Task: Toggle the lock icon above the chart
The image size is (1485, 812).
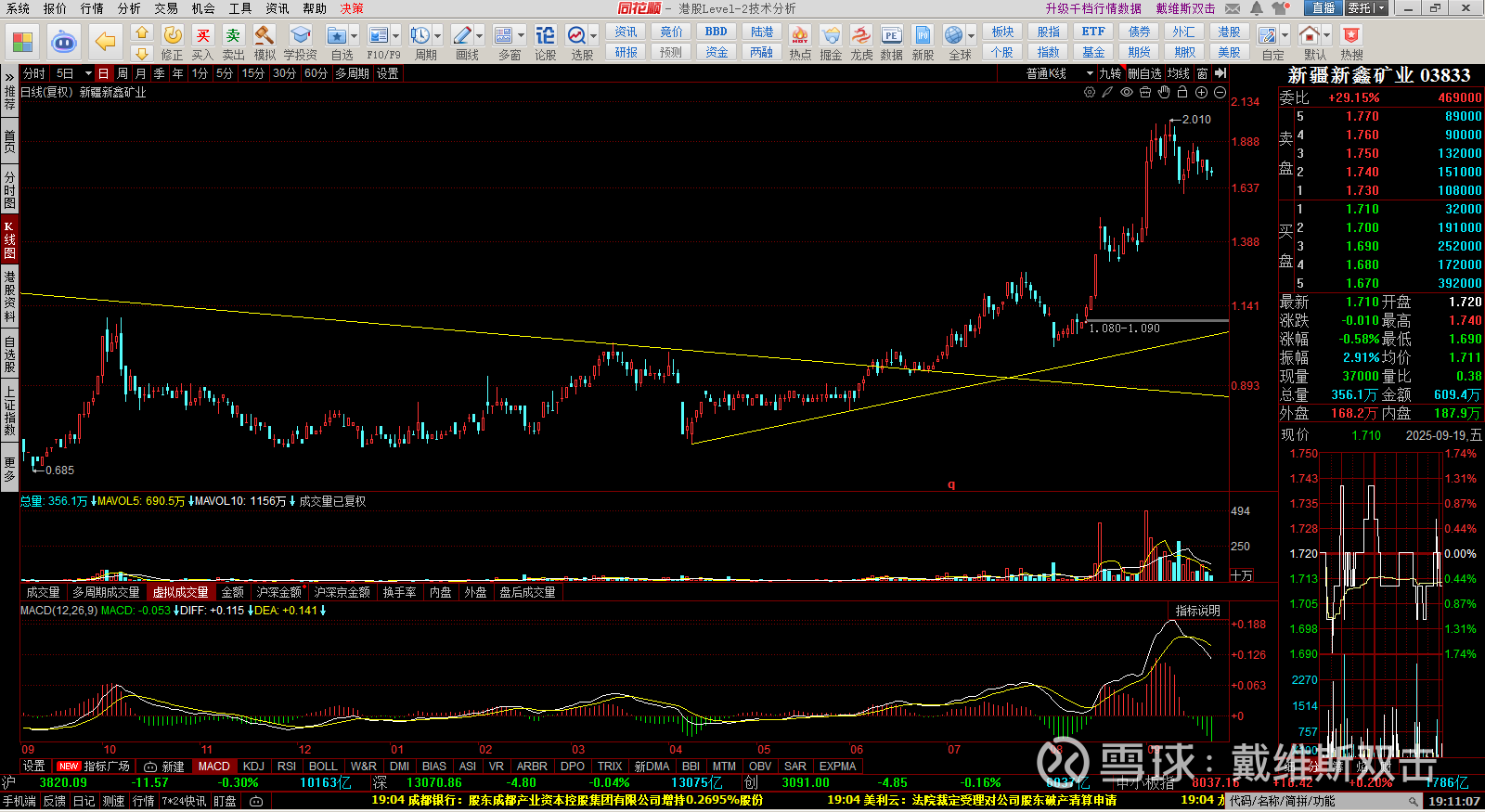Action: [x=1182, y=92]
